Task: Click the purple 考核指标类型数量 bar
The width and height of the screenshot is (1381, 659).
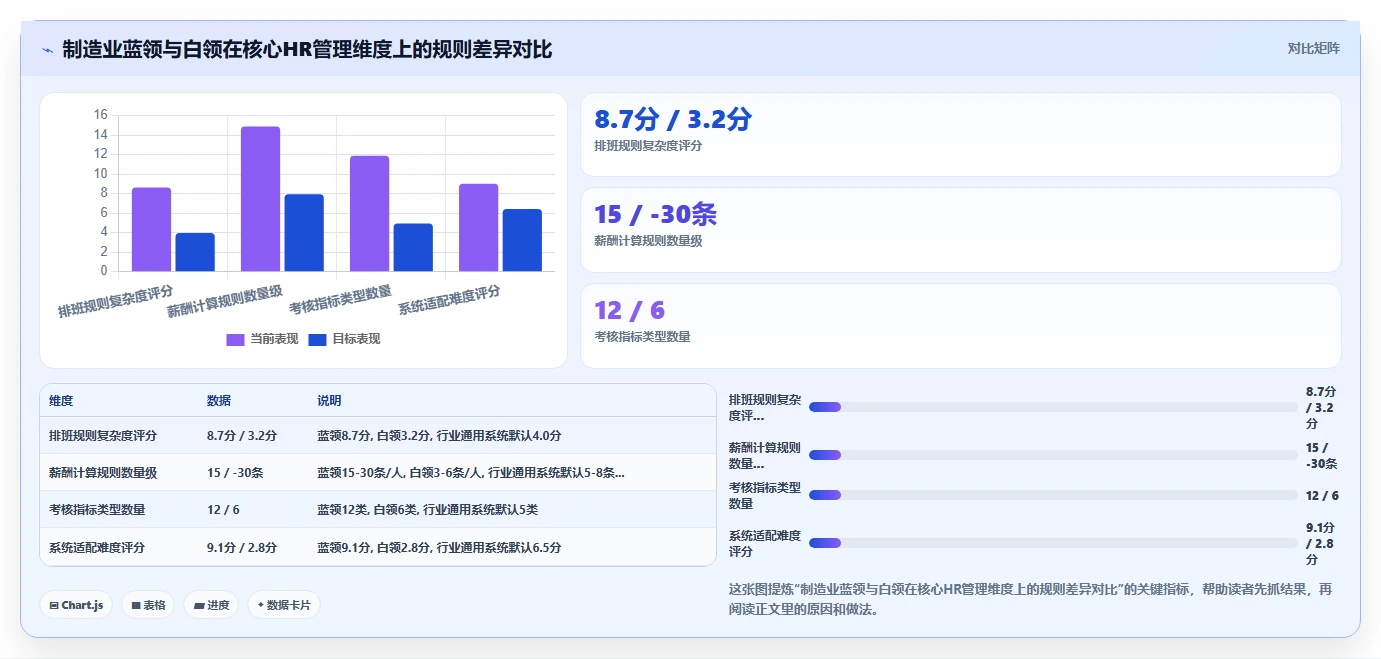Action: [369, 213]
